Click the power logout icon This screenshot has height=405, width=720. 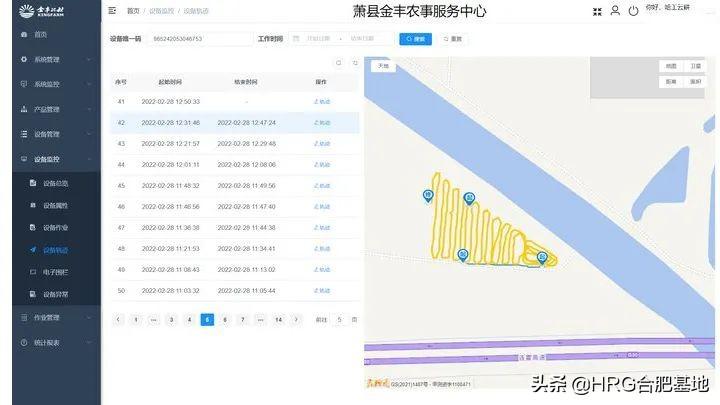tap(633, 11)
